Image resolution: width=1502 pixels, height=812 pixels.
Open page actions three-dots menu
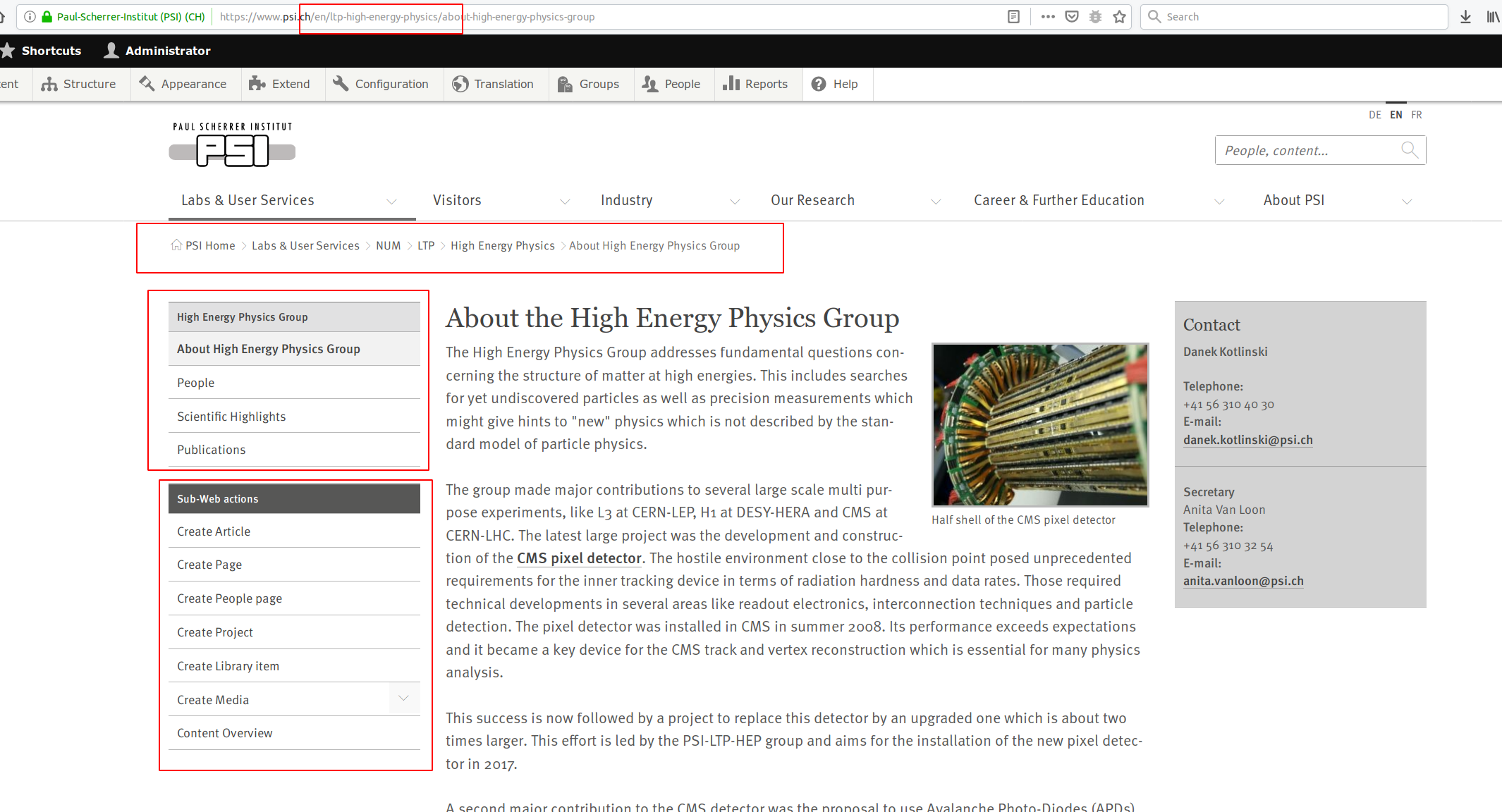click(x=1048, y=17)
